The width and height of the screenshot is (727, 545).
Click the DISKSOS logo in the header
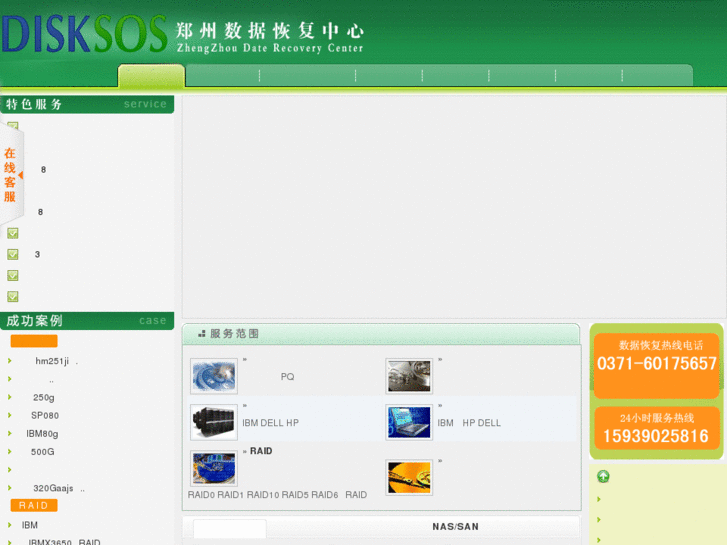tap(84, 34)
